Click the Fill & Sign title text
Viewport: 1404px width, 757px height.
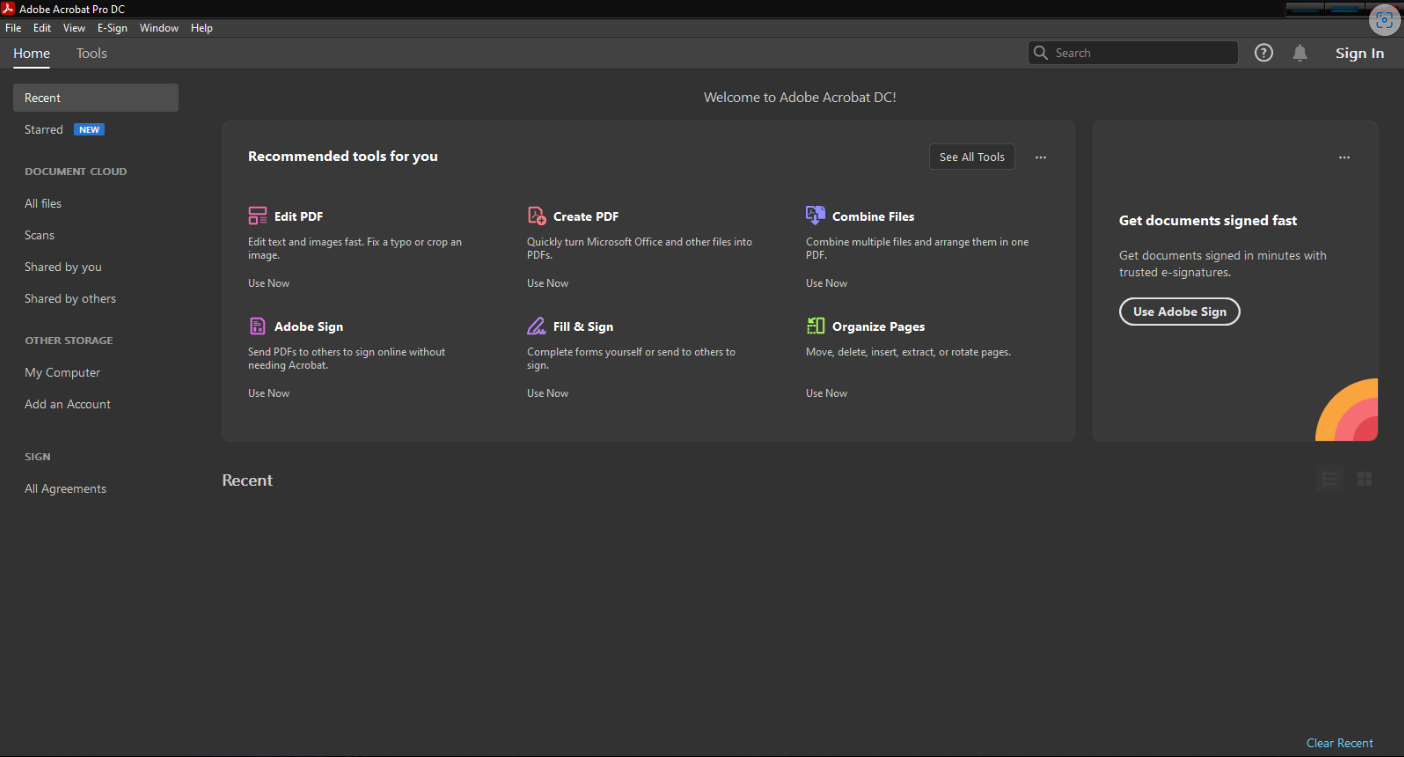point(583,327)
